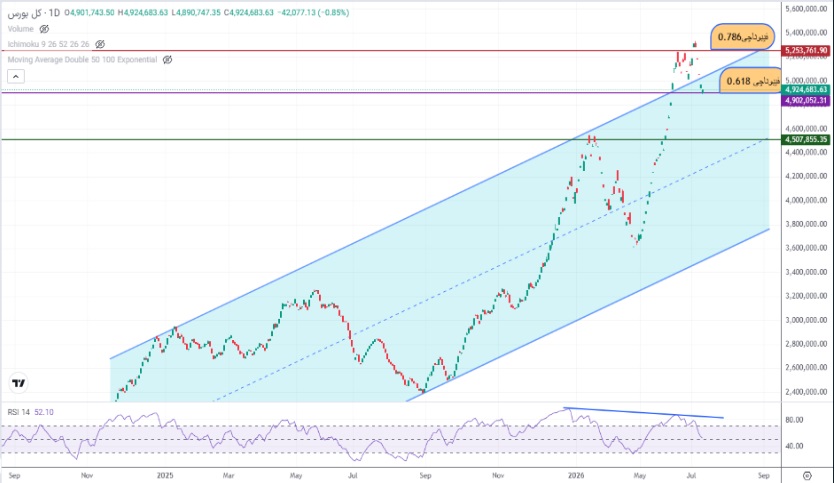Show Moving Average Double indicator via eye icon
The height and width of the screenshot is (483, 835).
click(x=167, y=60)
